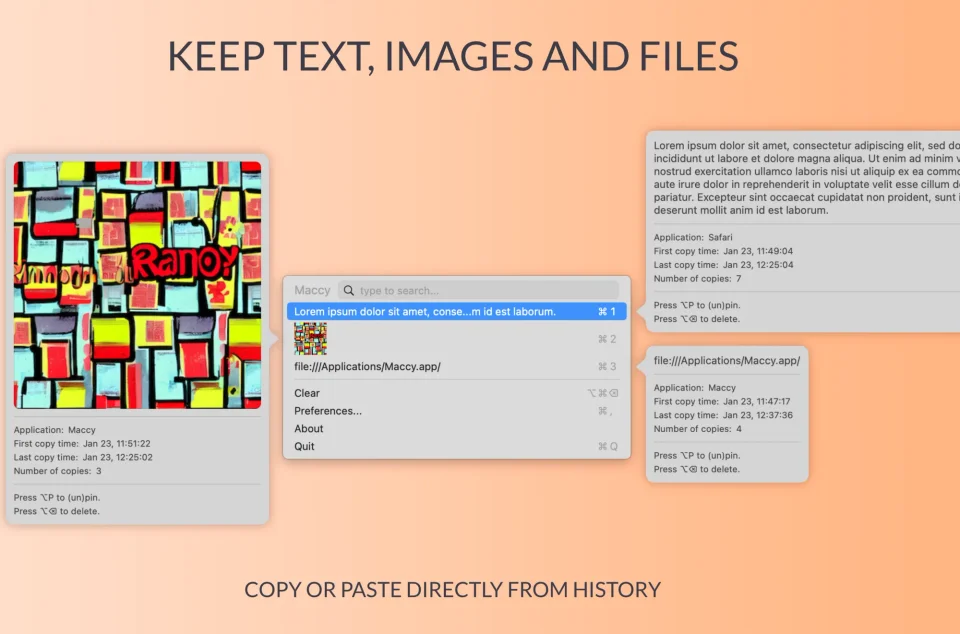Click the Clear shortcut key symbols
Viewport: 960px width, 634px height.
[602, 393]
